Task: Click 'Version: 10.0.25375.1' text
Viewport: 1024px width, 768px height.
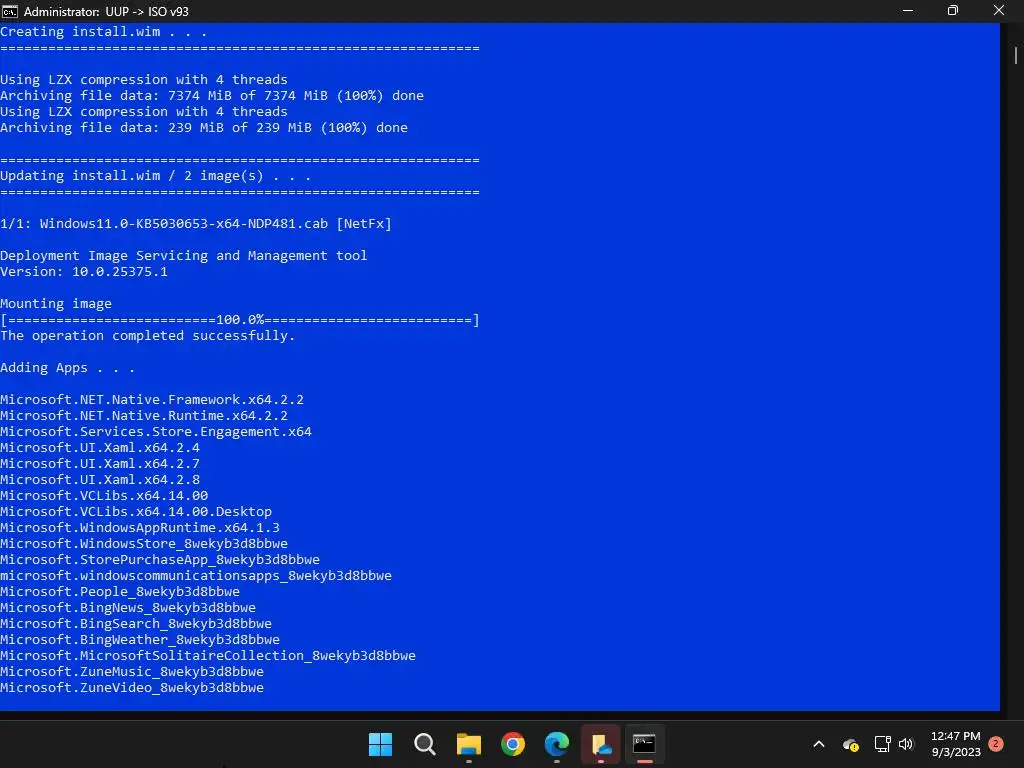Action: click(84, 272)
